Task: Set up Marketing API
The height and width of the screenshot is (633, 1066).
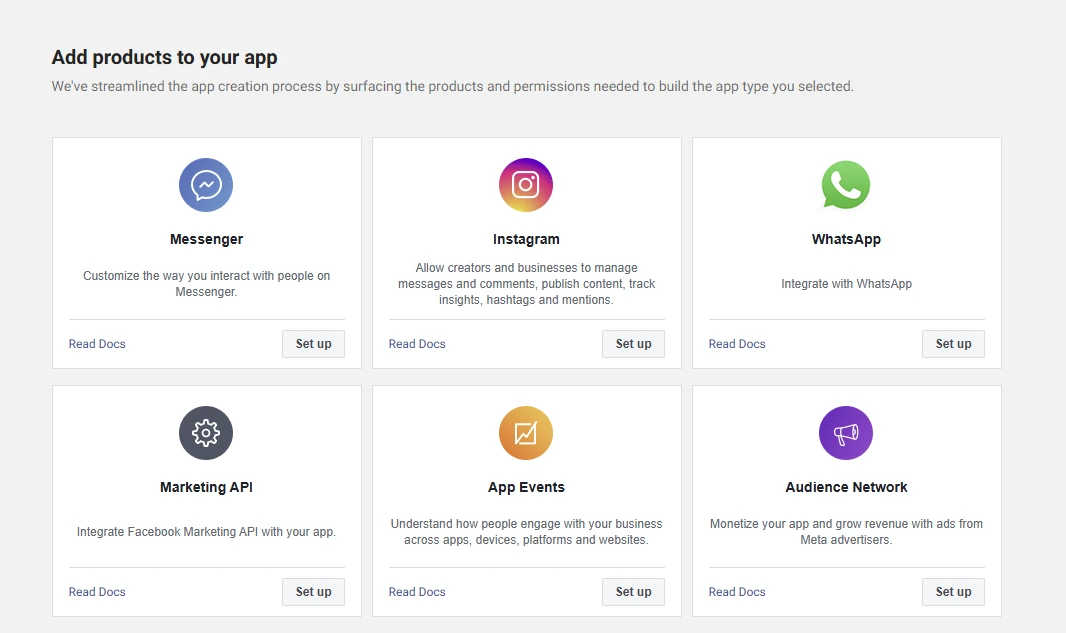Action: [313, 592]
